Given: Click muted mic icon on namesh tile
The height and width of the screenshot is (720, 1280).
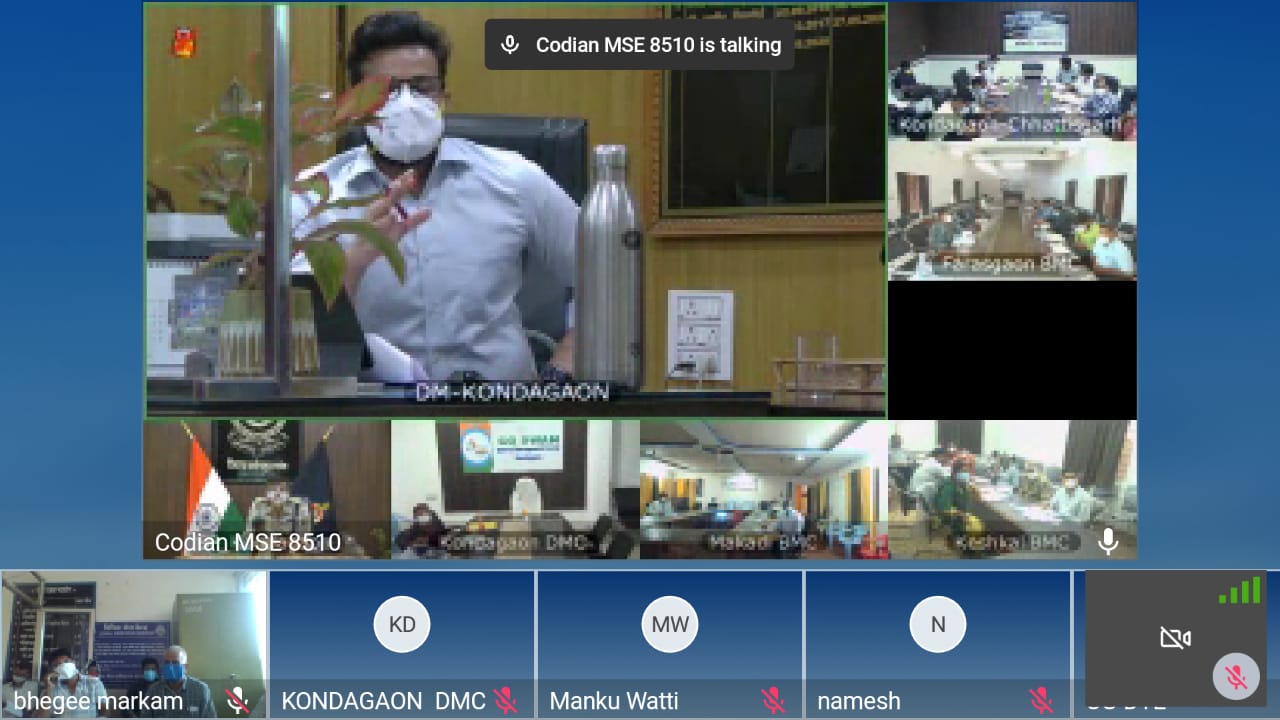Looking at the screenshot, I should tap(1041, 700).
